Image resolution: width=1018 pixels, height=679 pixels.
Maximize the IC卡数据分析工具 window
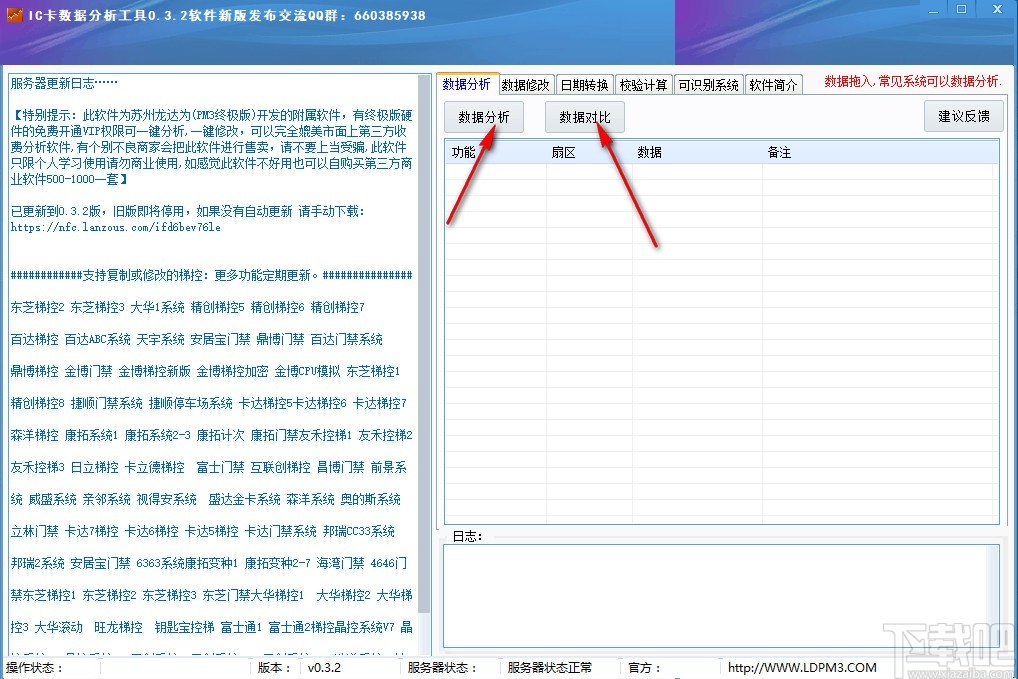point(962,9)
